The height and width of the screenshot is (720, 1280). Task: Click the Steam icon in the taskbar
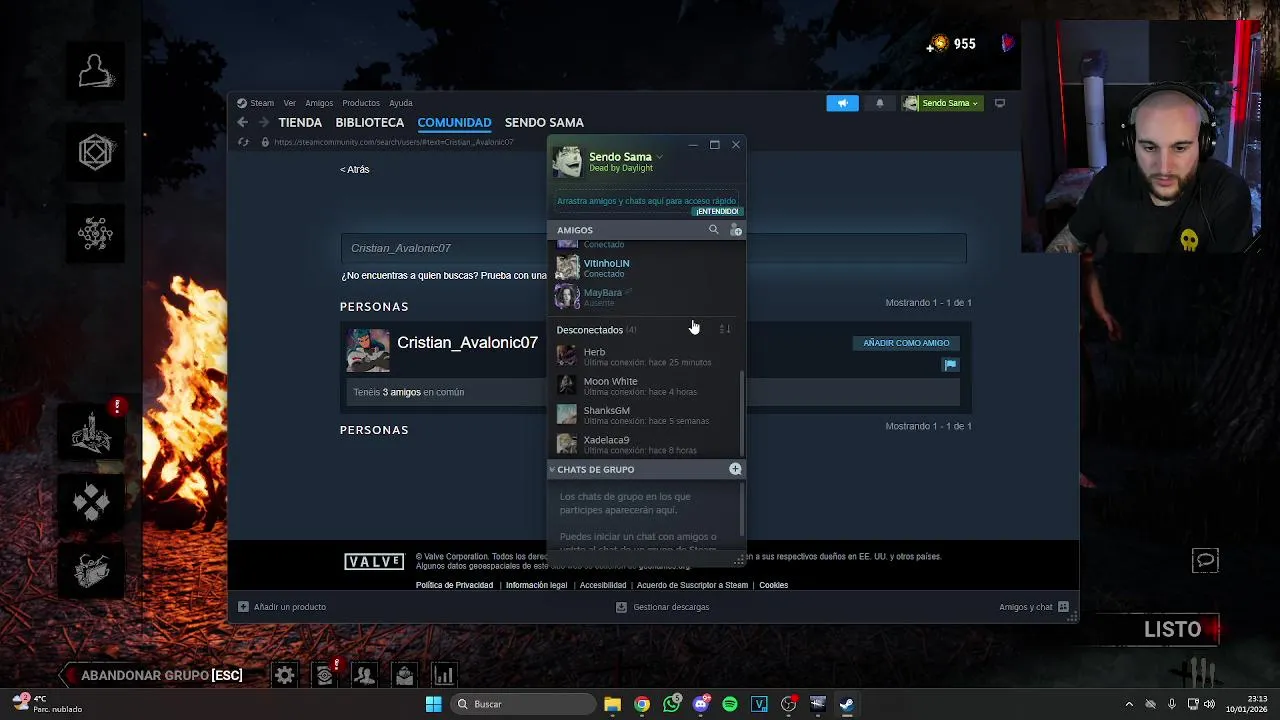click(847, 704)
